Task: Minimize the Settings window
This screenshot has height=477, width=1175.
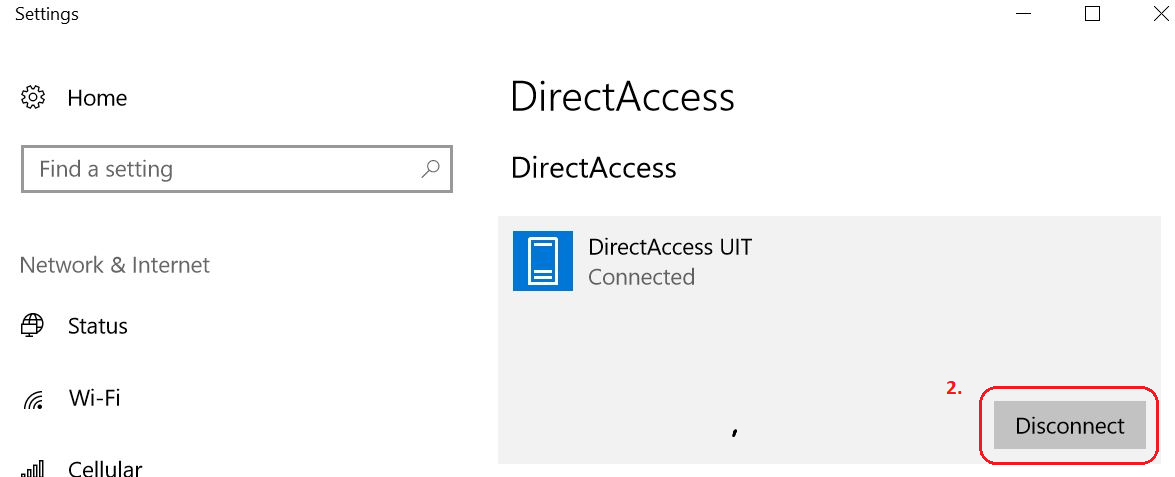Action: (1024, 14)
